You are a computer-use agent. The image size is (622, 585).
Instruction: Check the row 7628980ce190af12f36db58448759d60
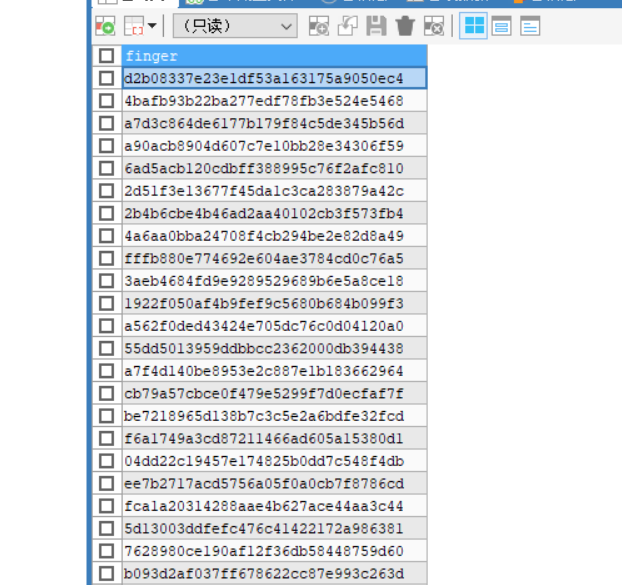click(106, 551)
